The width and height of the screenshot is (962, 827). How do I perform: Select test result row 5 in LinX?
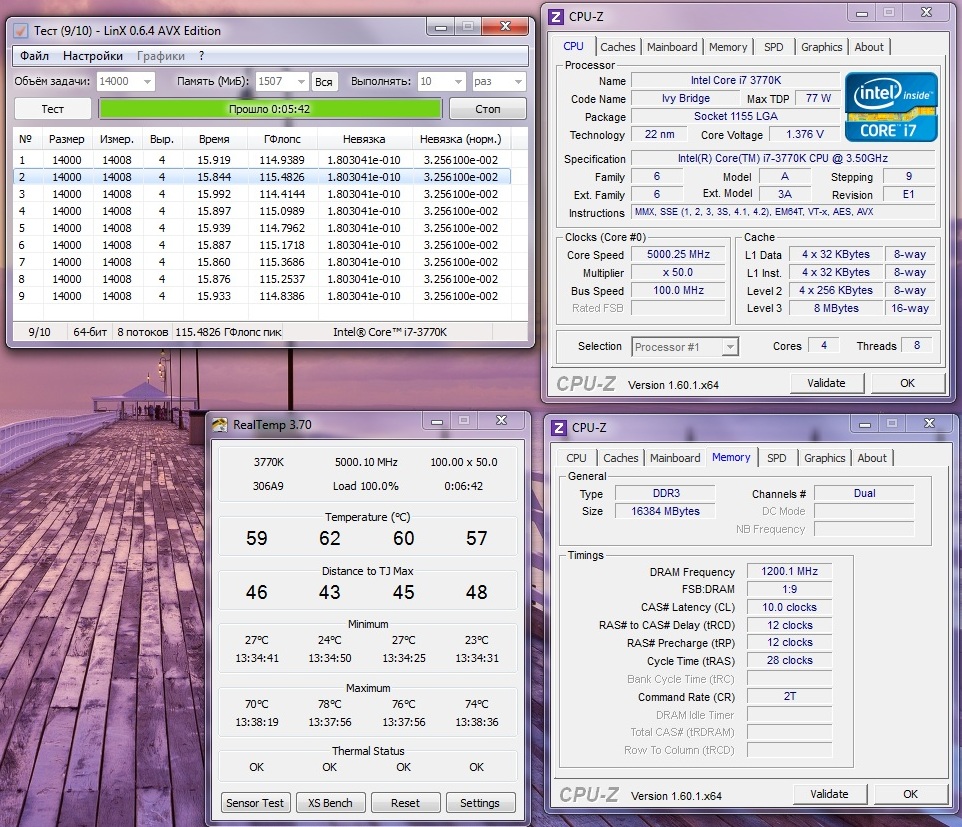(x=260, y=228)
